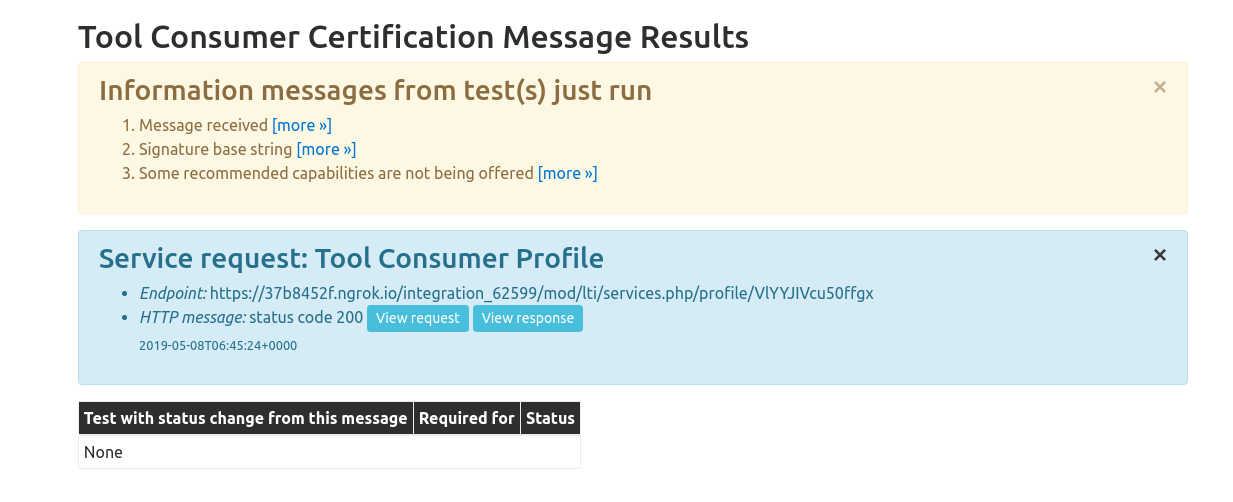Viewport: 1233px width, 502px height.
Task: Click the status code 200 text
Action: [306, 317]
